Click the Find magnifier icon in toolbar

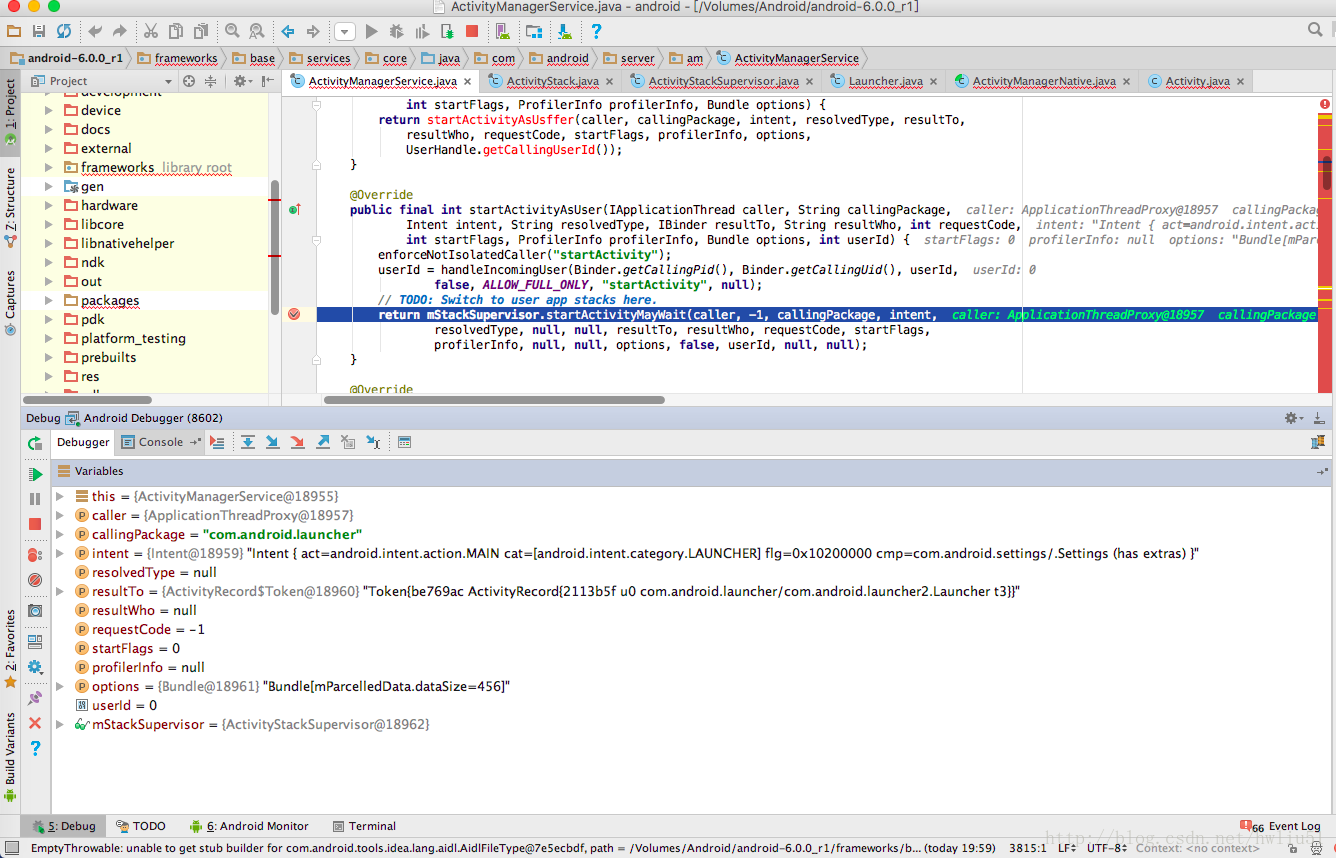232,32
